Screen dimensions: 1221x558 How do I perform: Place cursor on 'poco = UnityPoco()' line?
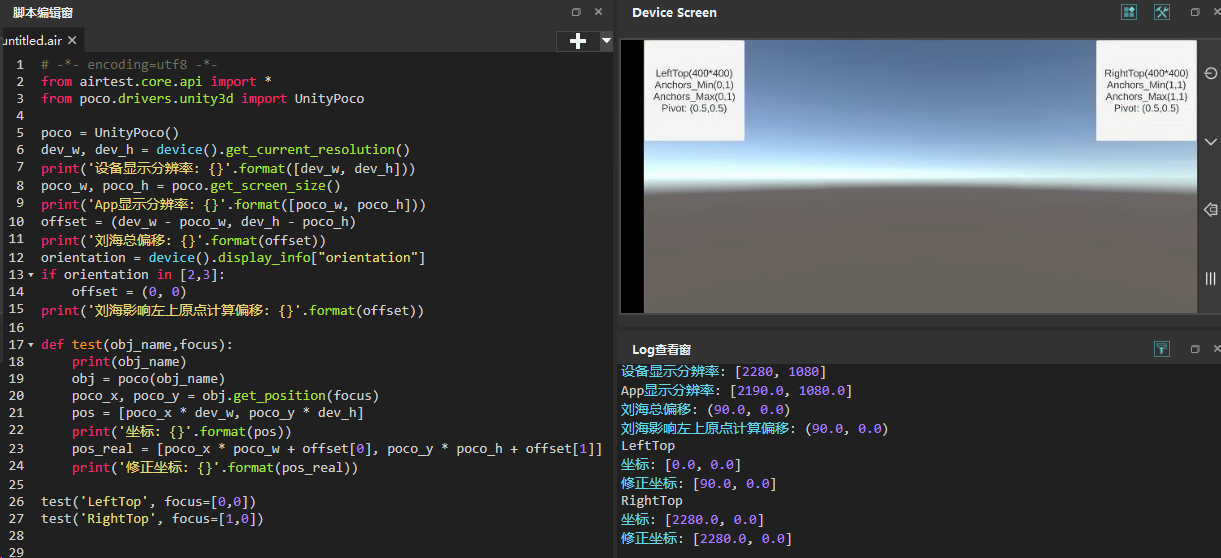point(110,133)
